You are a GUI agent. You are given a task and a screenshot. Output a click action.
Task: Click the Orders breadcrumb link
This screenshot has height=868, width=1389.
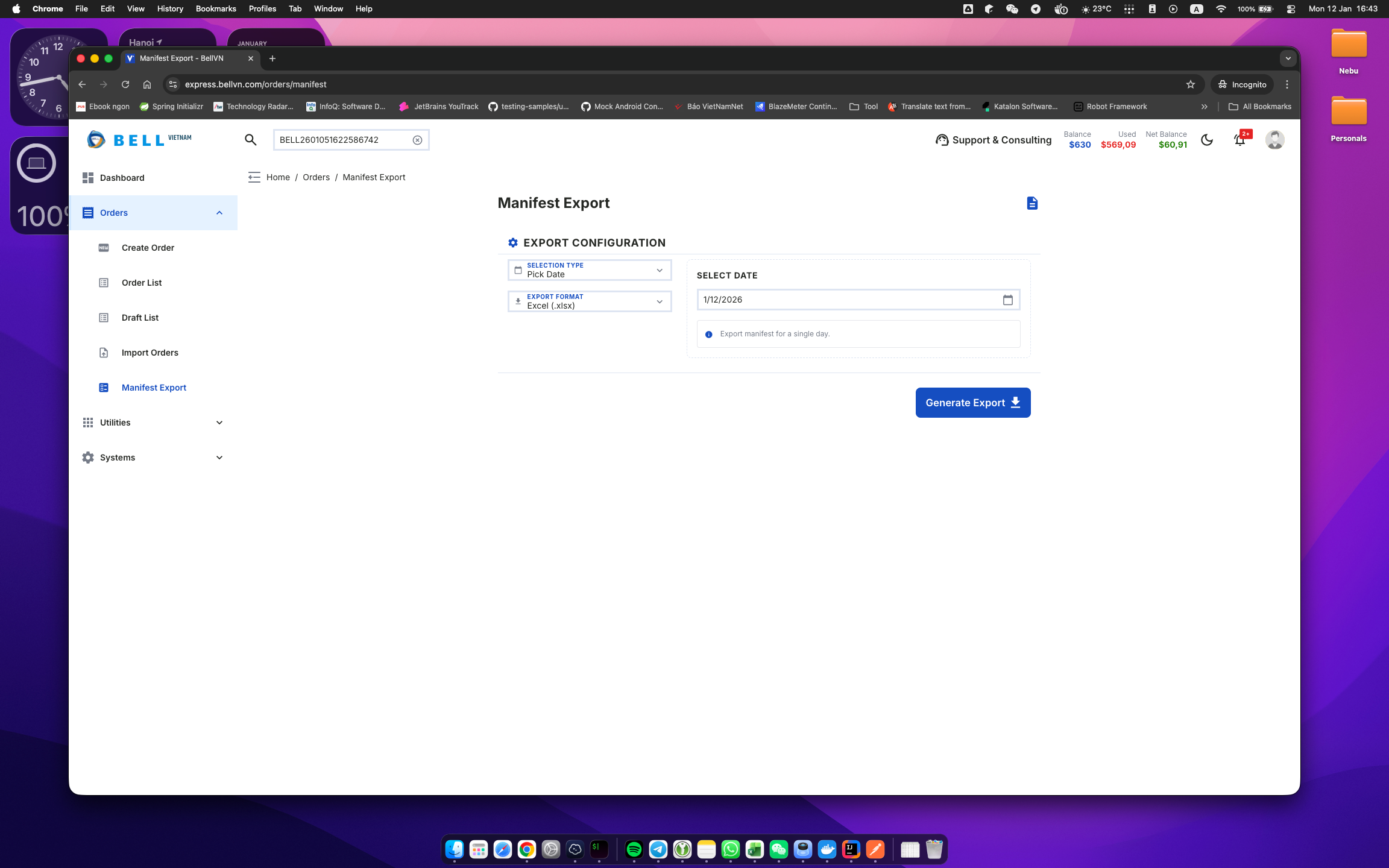click(x=316, y=177)
